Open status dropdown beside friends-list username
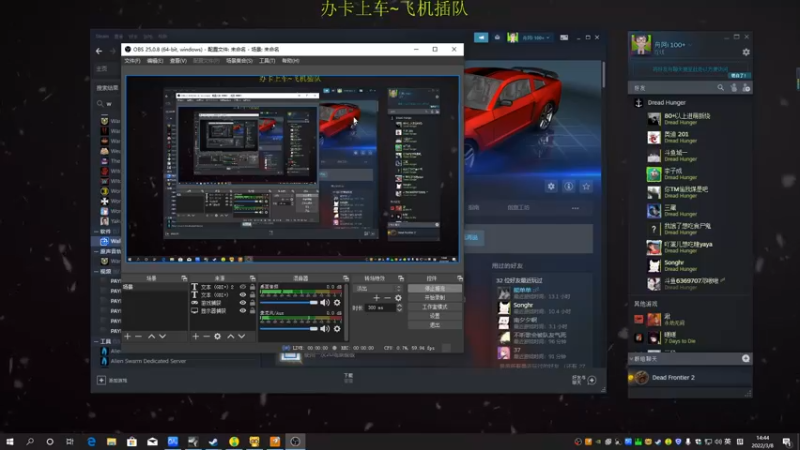 (x=690, y=45)
